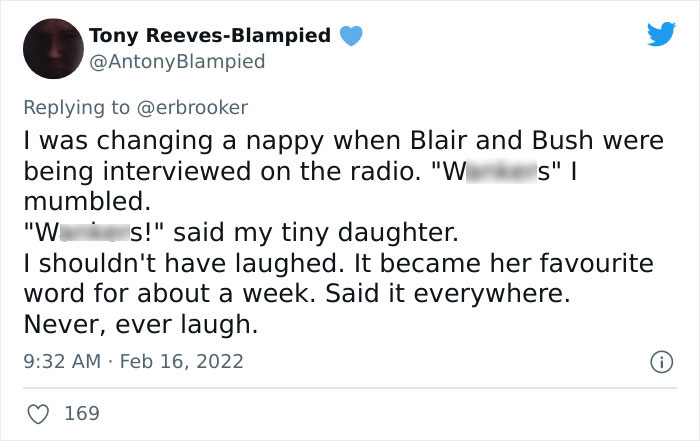
Task: Click the blue heart badge beside the name
Action: tap(351, 36)
